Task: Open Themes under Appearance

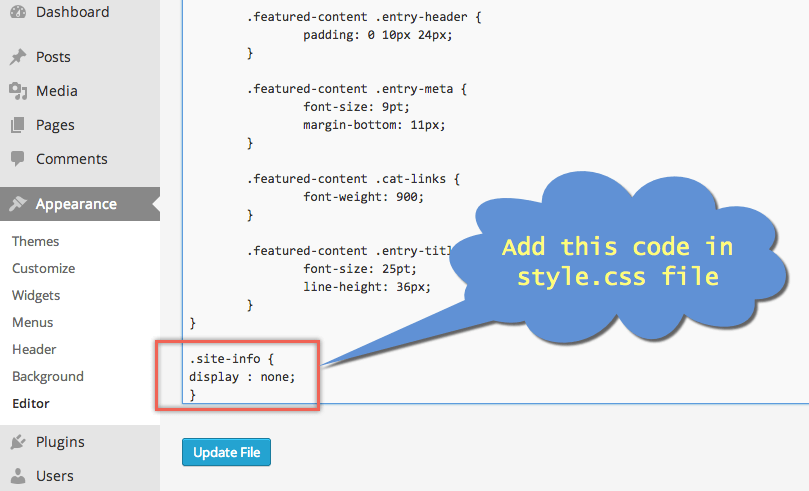Action: (36, 241)
